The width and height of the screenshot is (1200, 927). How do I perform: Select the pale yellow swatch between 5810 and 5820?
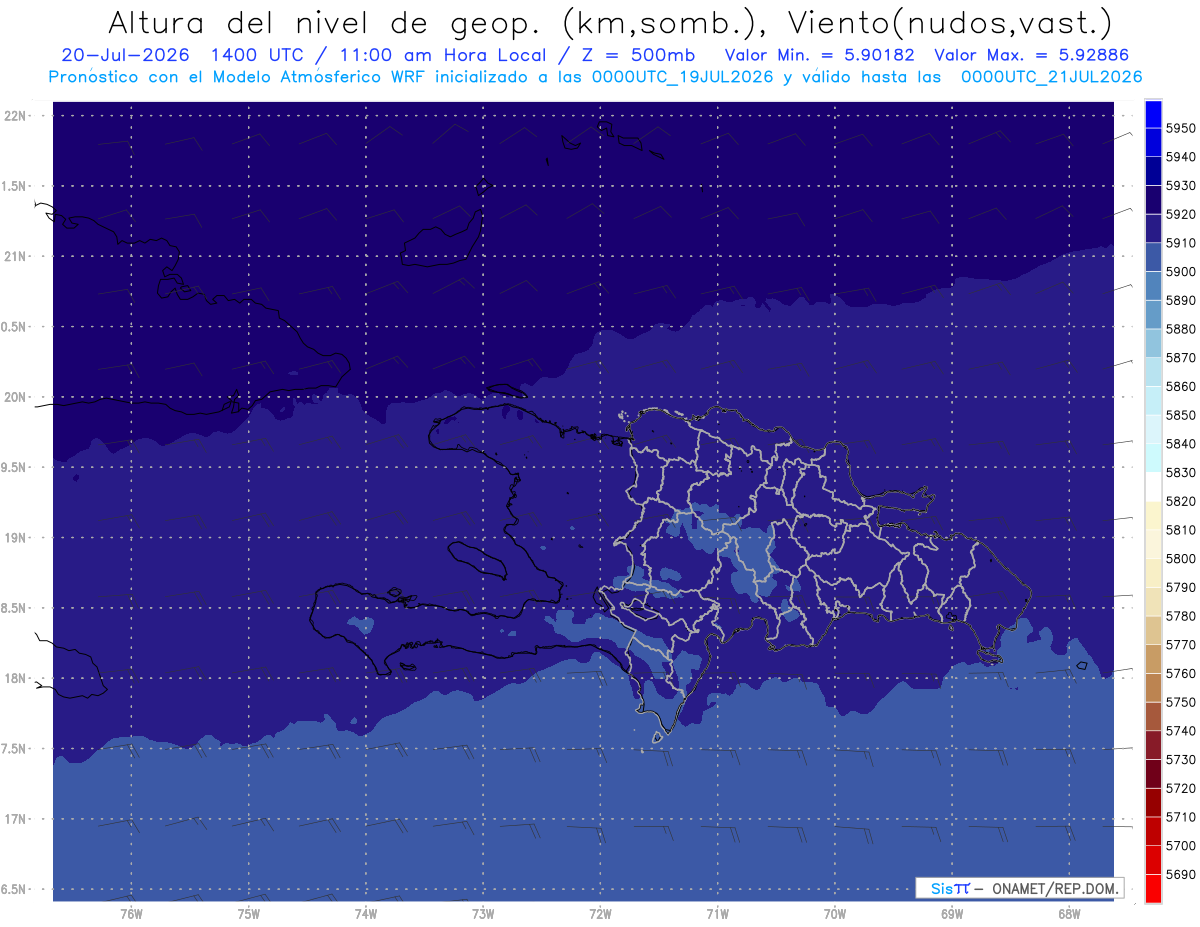pyautogui.click(x=1153, y=515)
